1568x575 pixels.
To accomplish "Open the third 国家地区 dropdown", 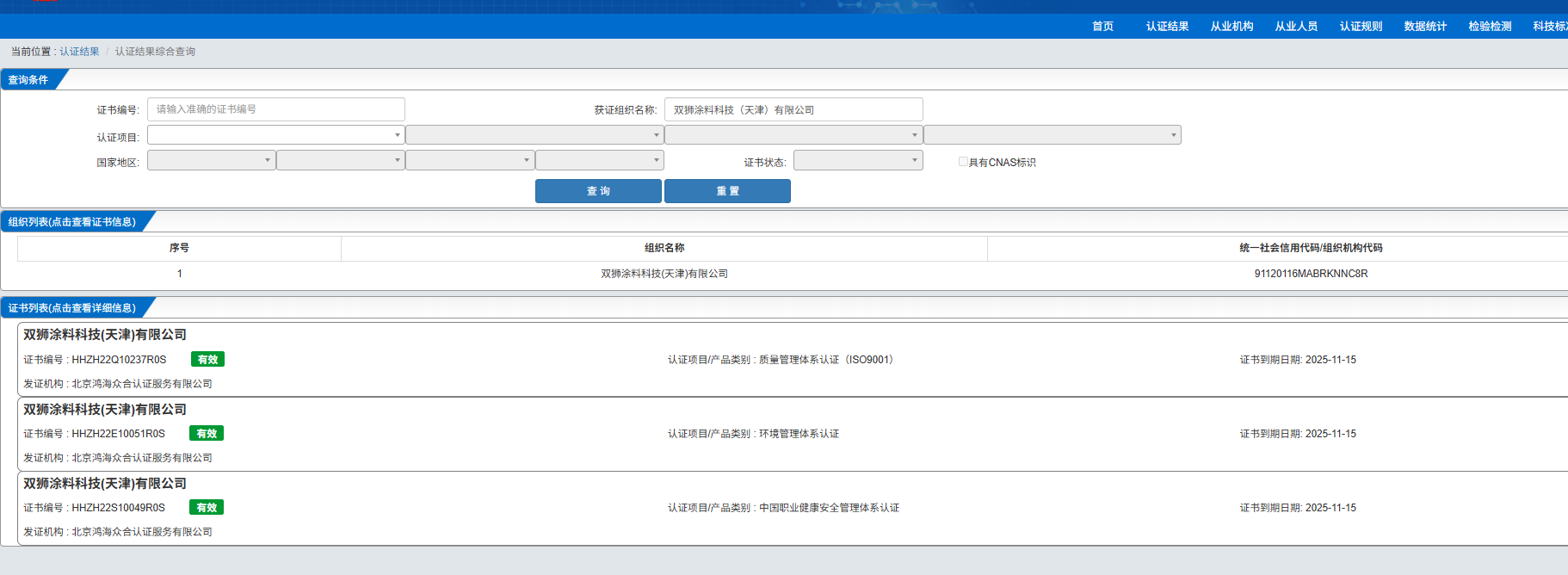I will coord(470,160).
